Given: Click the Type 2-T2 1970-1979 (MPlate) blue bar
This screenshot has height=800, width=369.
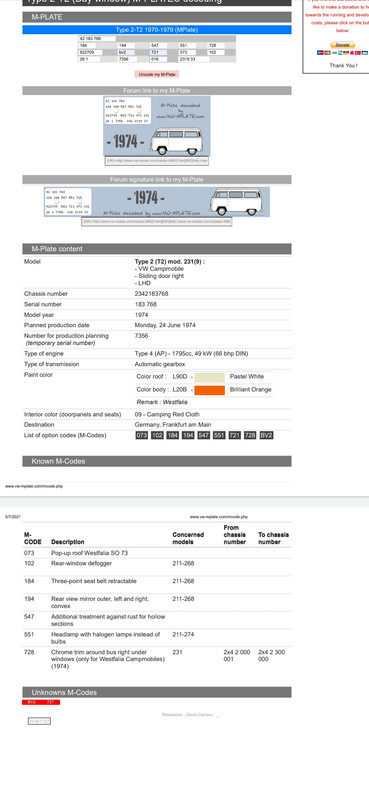Looking at the screenshot, I should 157,30.
